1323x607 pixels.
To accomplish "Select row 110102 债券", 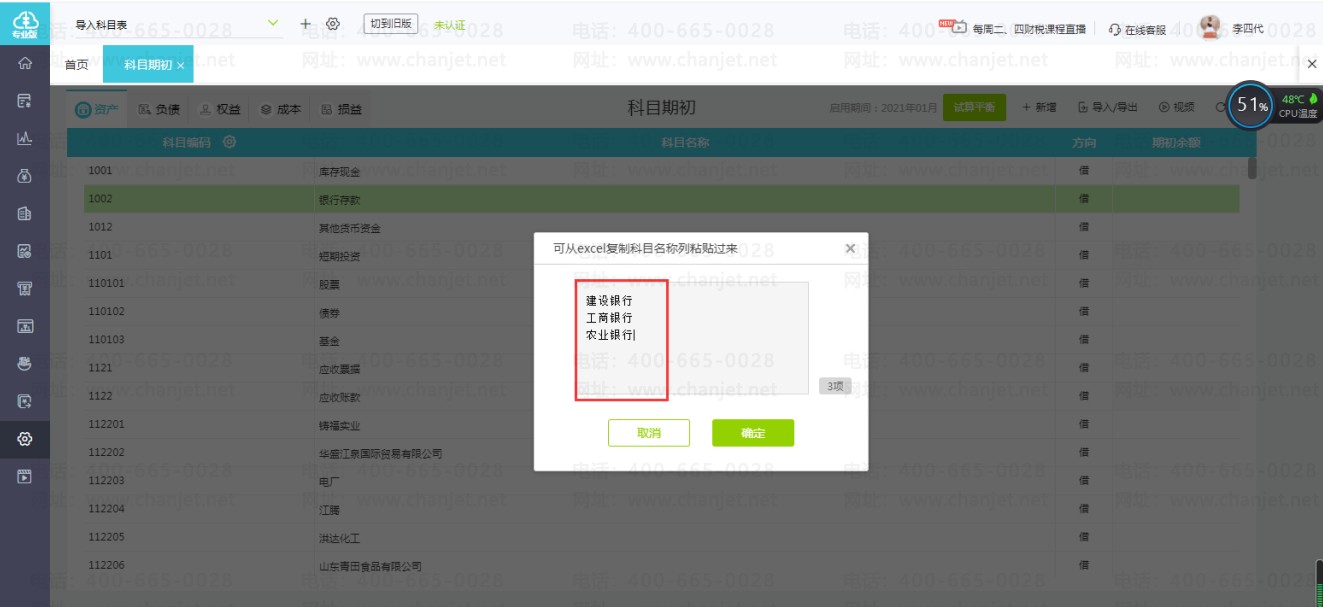I will tap(661, 311).
